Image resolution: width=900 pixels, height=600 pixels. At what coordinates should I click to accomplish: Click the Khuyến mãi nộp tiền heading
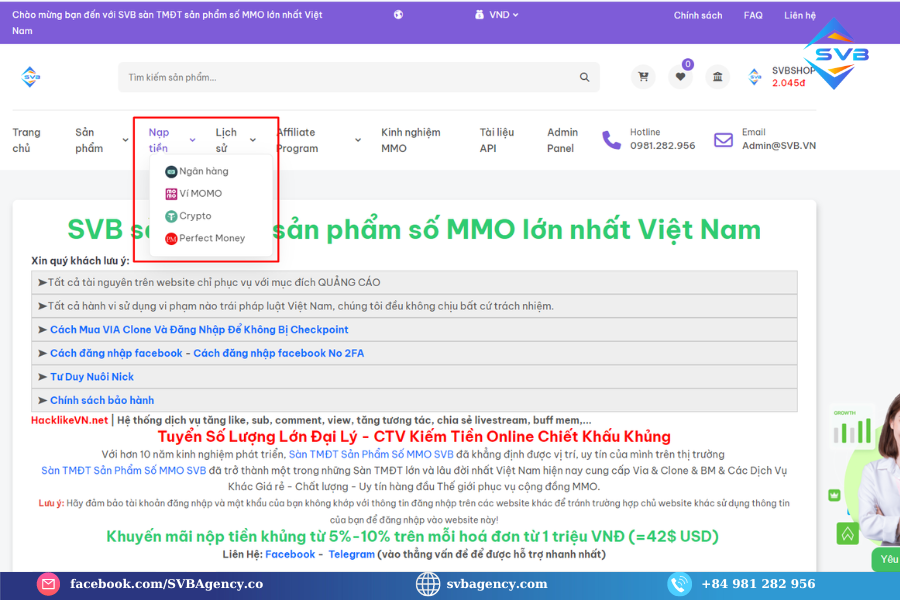[413, 536]
